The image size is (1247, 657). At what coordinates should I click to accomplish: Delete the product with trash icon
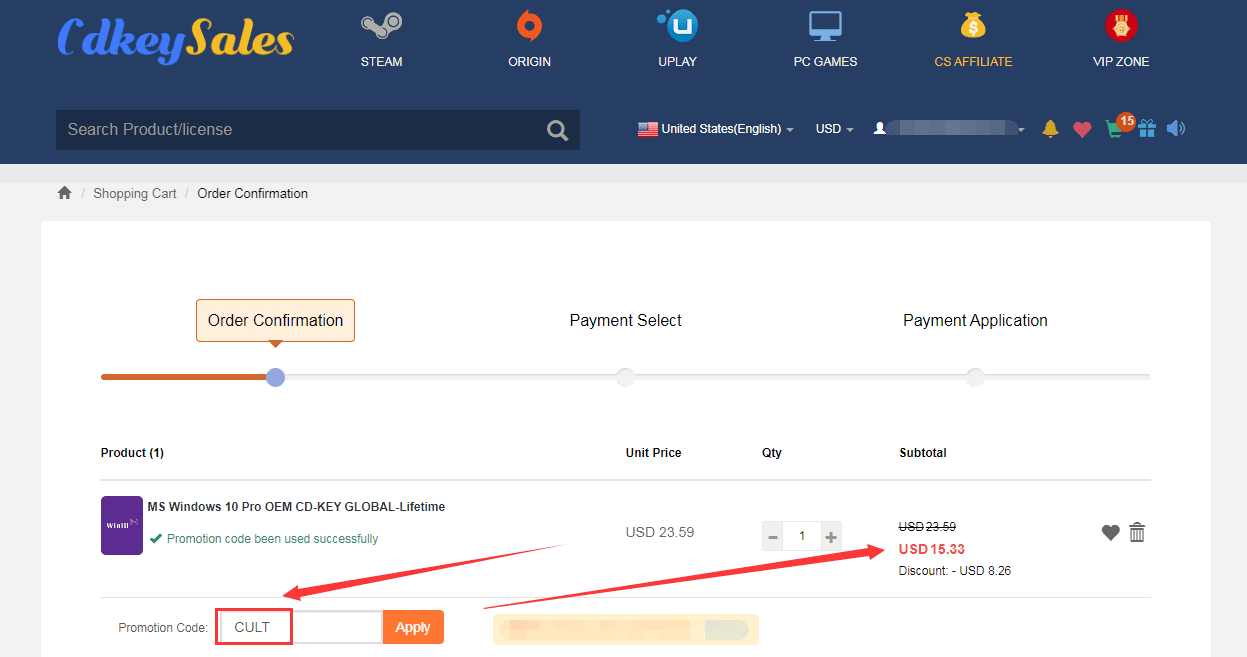(1137, 533)
